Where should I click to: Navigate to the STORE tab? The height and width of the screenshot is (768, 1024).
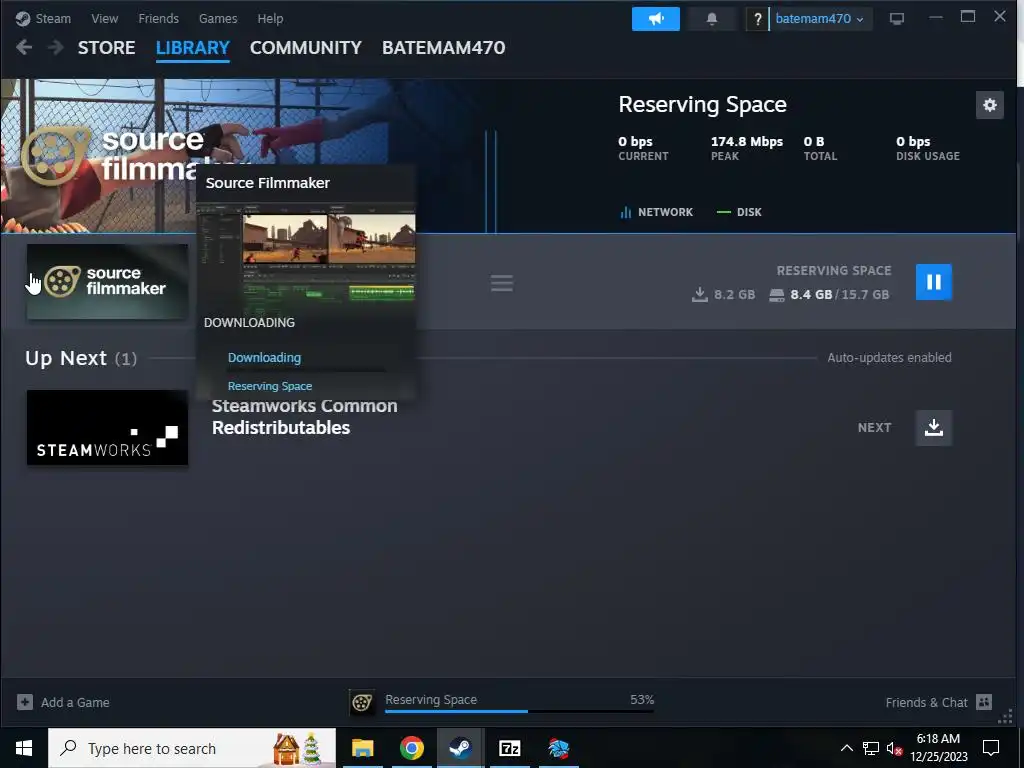[106, 48]
